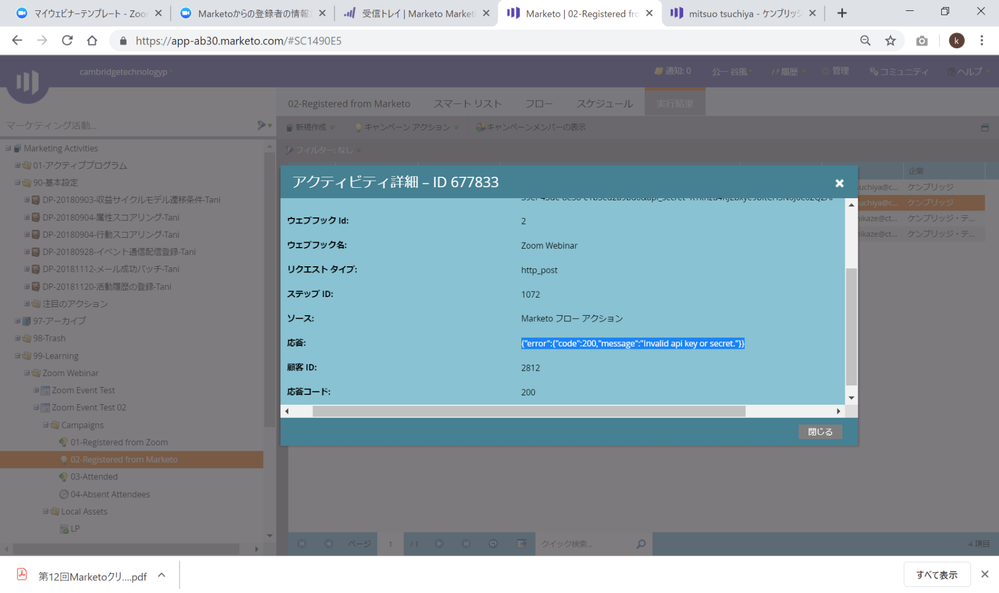Image resolution: width=999 pixels, height=593 pixels.
Task: Close the activity detail dialog with X
Action: tap(839, 183)
